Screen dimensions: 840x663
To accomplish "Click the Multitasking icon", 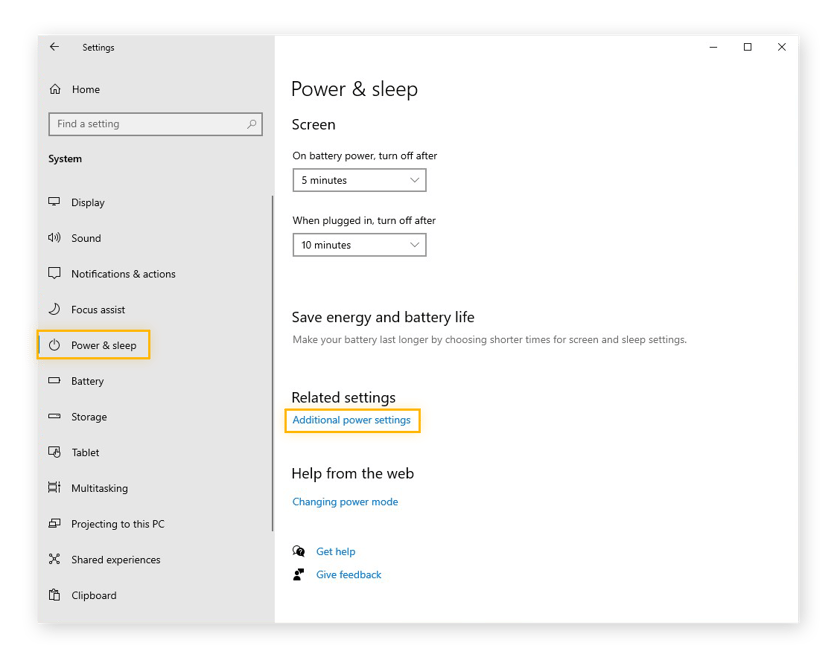I will click(55, 488).
